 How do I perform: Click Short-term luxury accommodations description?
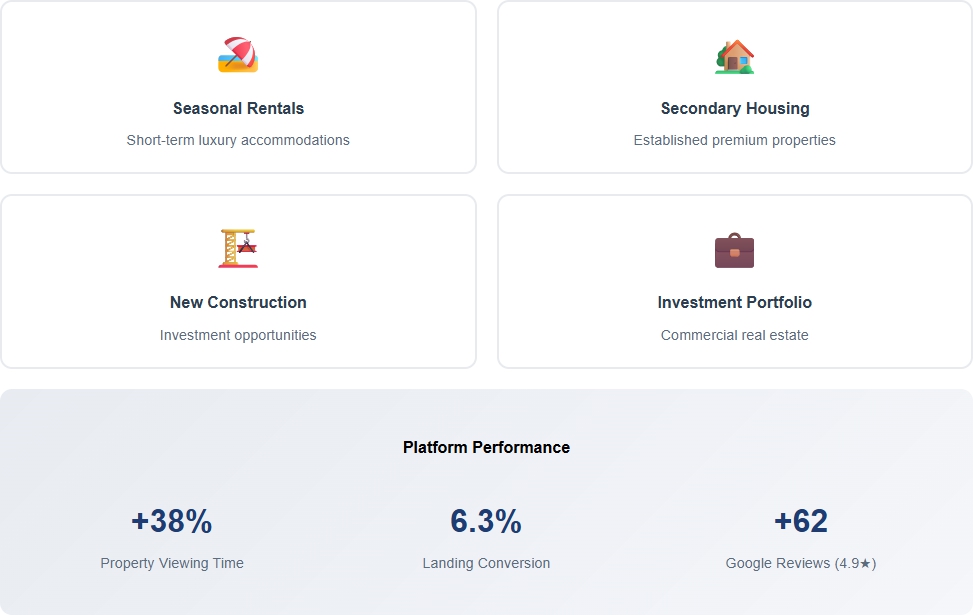pyautogui.click(x=238, y=140)
